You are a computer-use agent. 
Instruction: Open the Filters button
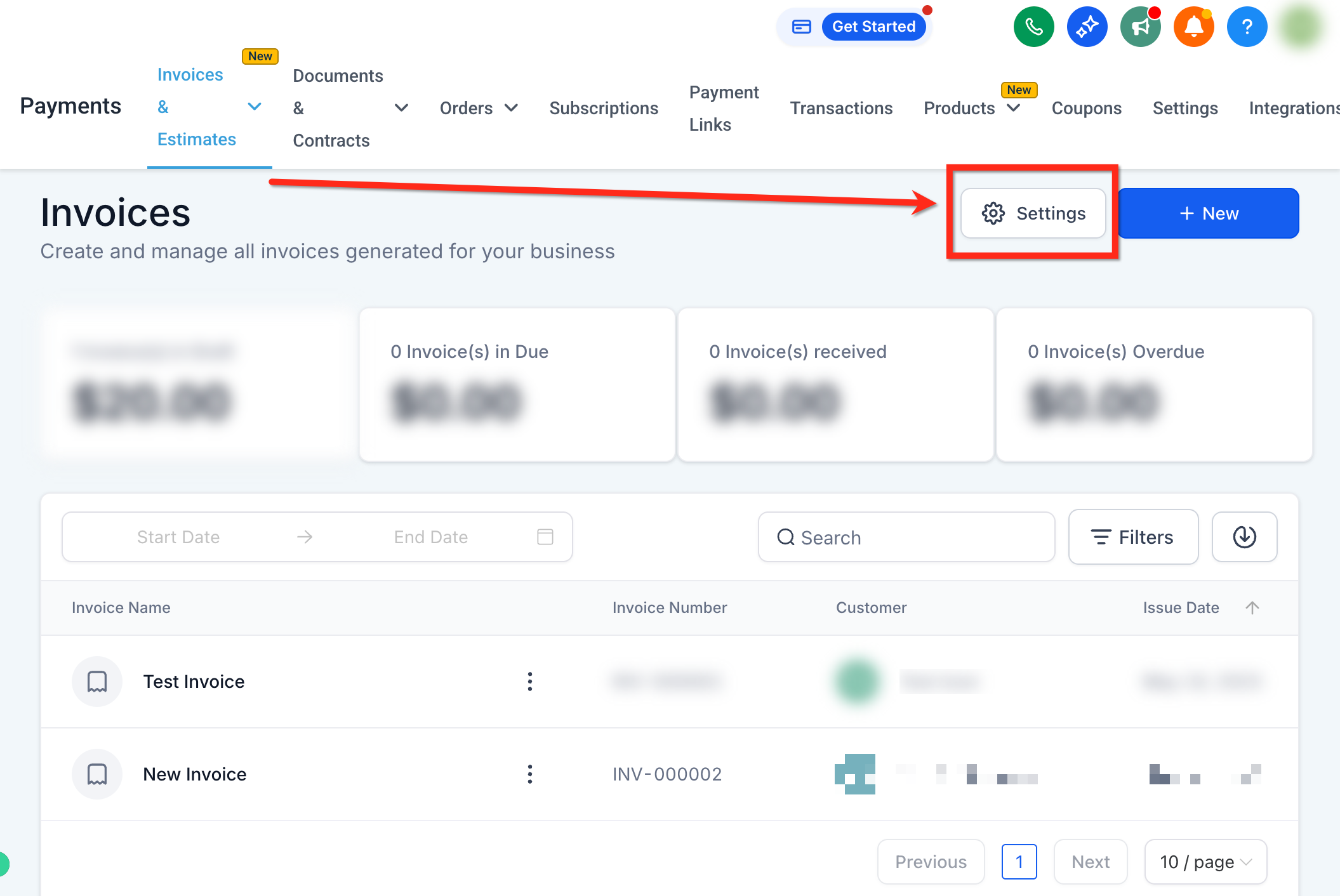(1133, 537)
